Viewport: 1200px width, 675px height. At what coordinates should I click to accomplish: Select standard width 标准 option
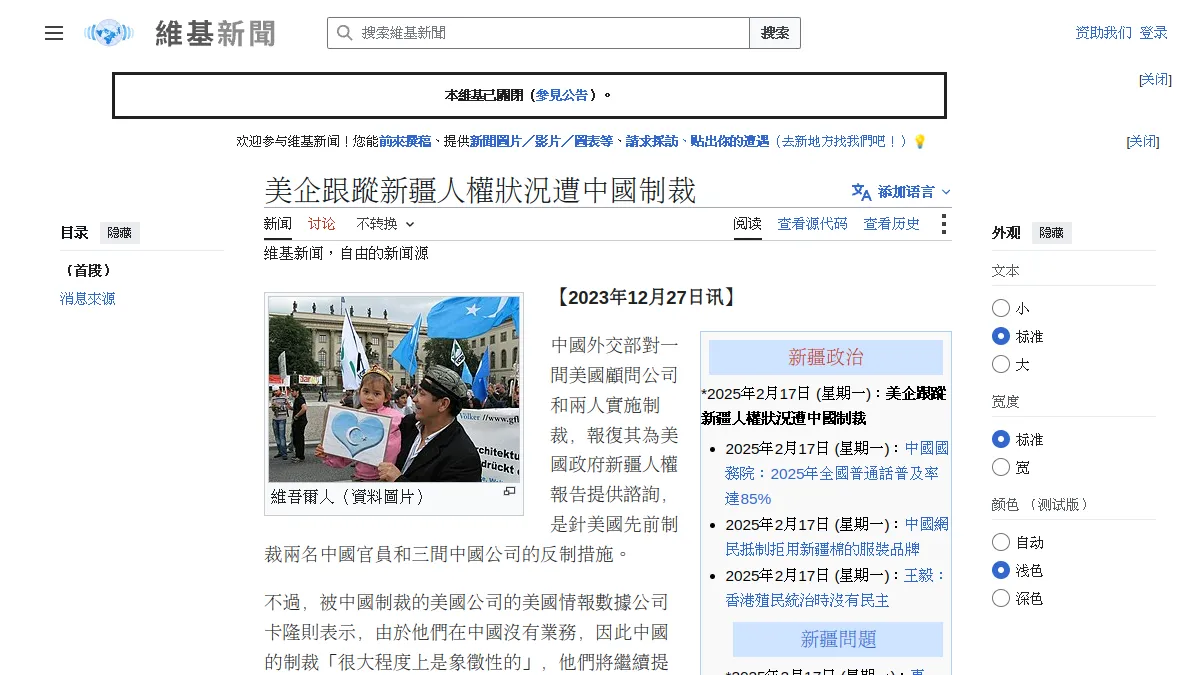1001,439
